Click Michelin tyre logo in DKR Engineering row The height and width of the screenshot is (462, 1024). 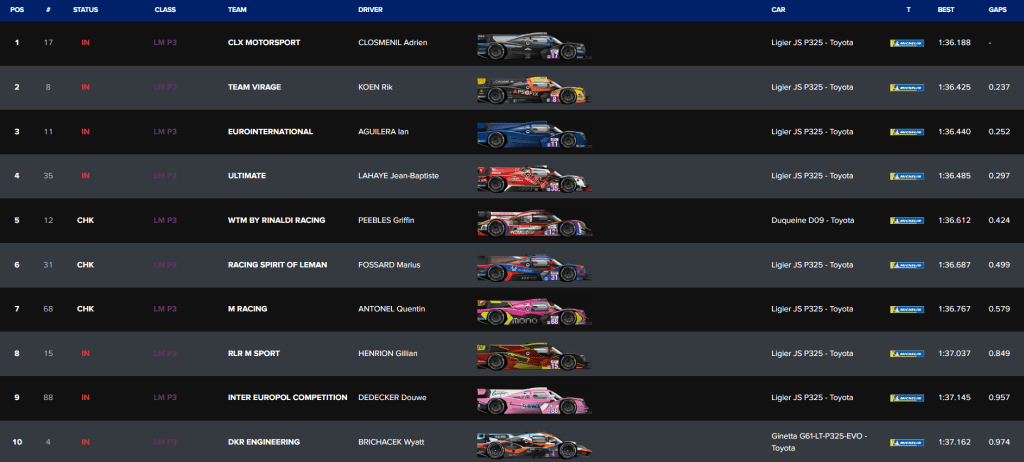(906, 442)
